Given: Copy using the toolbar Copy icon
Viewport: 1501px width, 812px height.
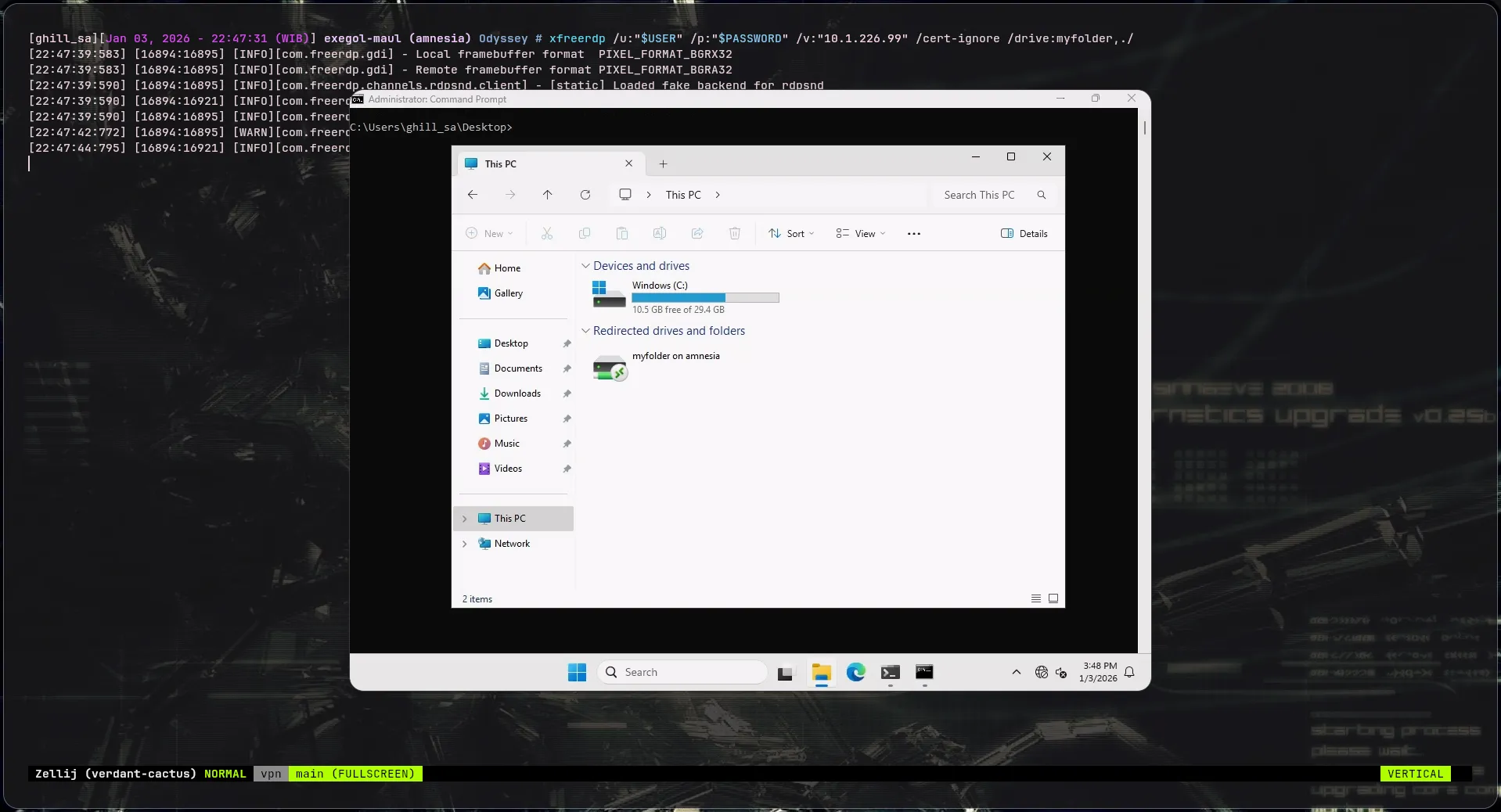Looking at the screenshot, I should (585, 233).
